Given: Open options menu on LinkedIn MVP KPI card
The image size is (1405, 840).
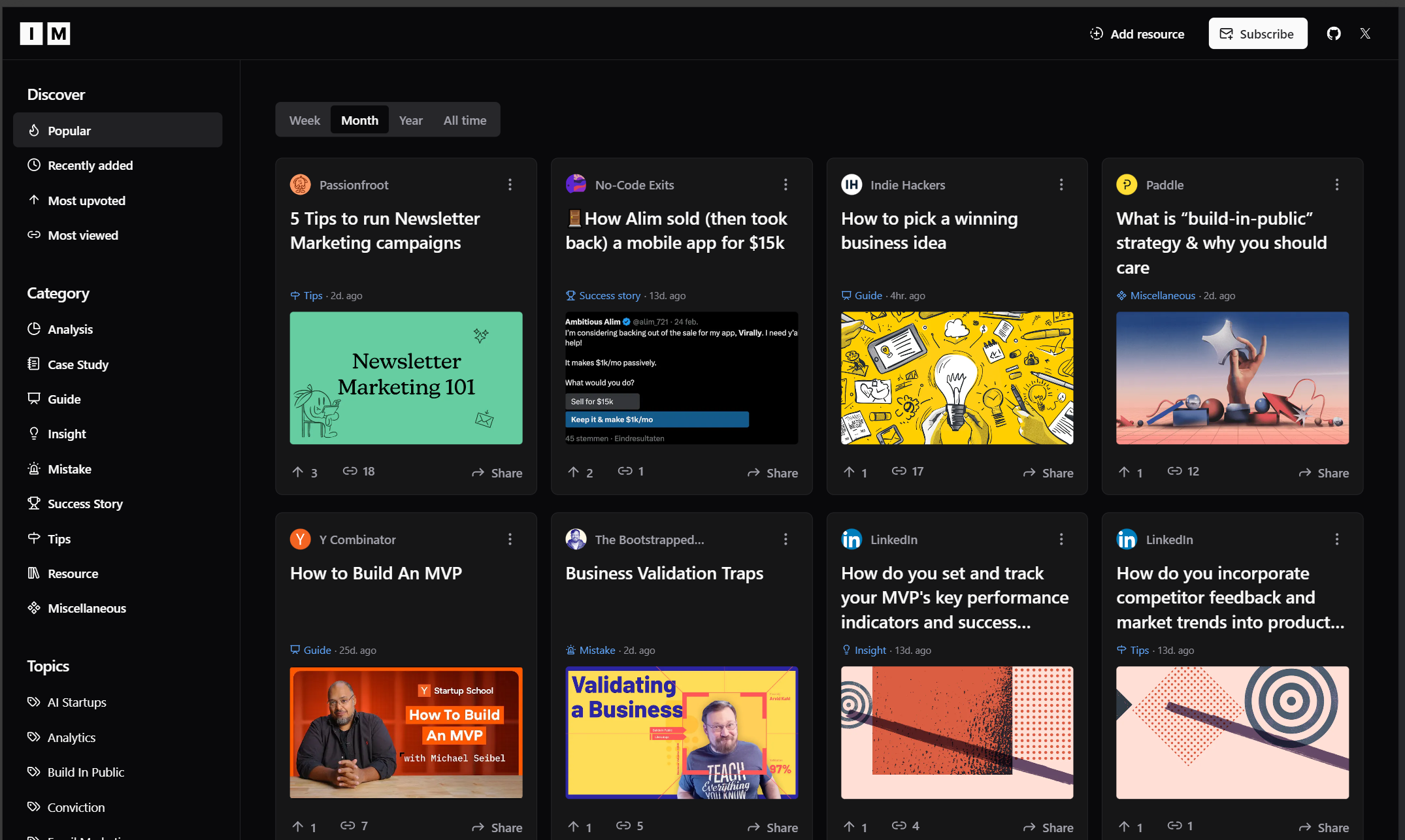Looking at the screenshot, I should coord(1061,539).
